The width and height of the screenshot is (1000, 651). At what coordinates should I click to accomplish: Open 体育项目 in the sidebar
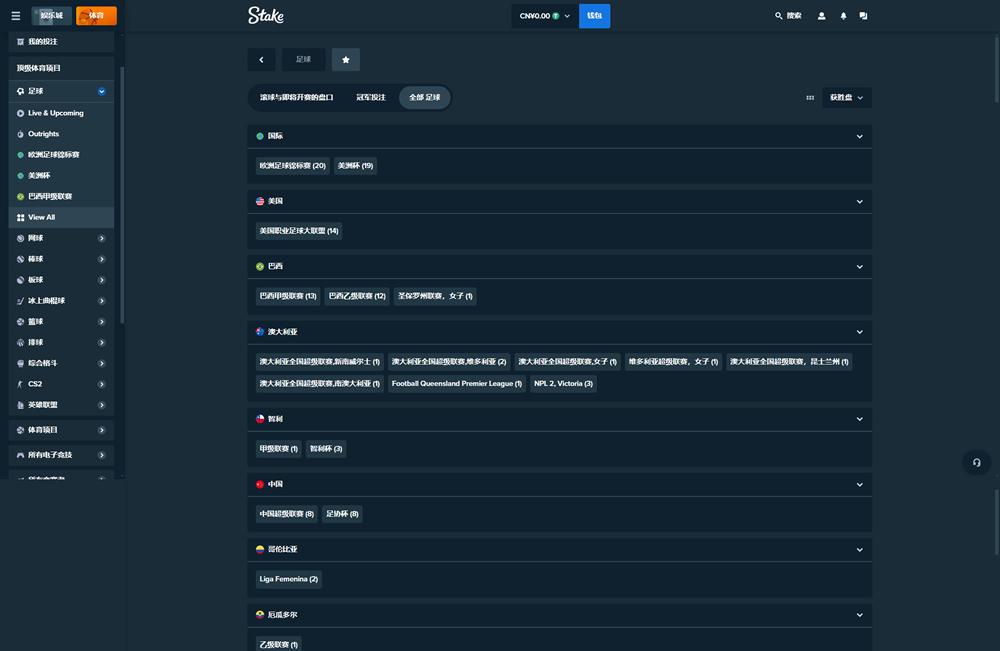tap(61, 430)
